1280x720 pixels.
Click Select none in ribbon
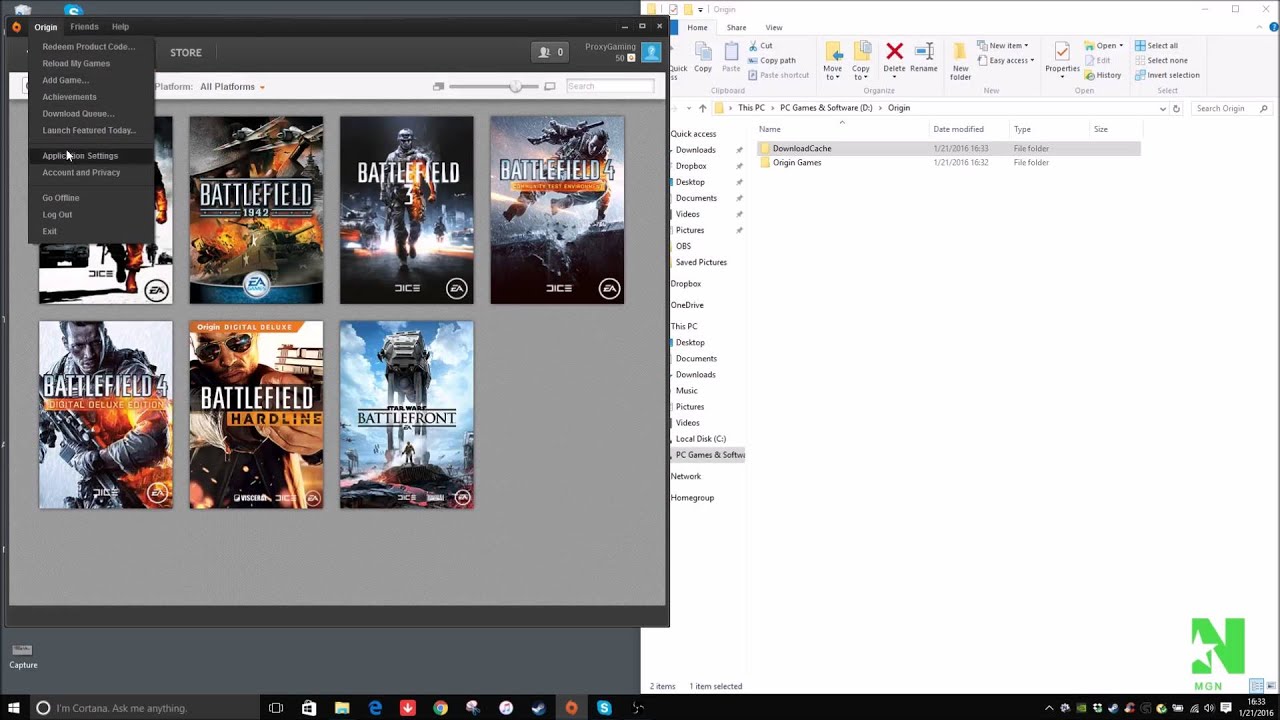pos(1161,60)
